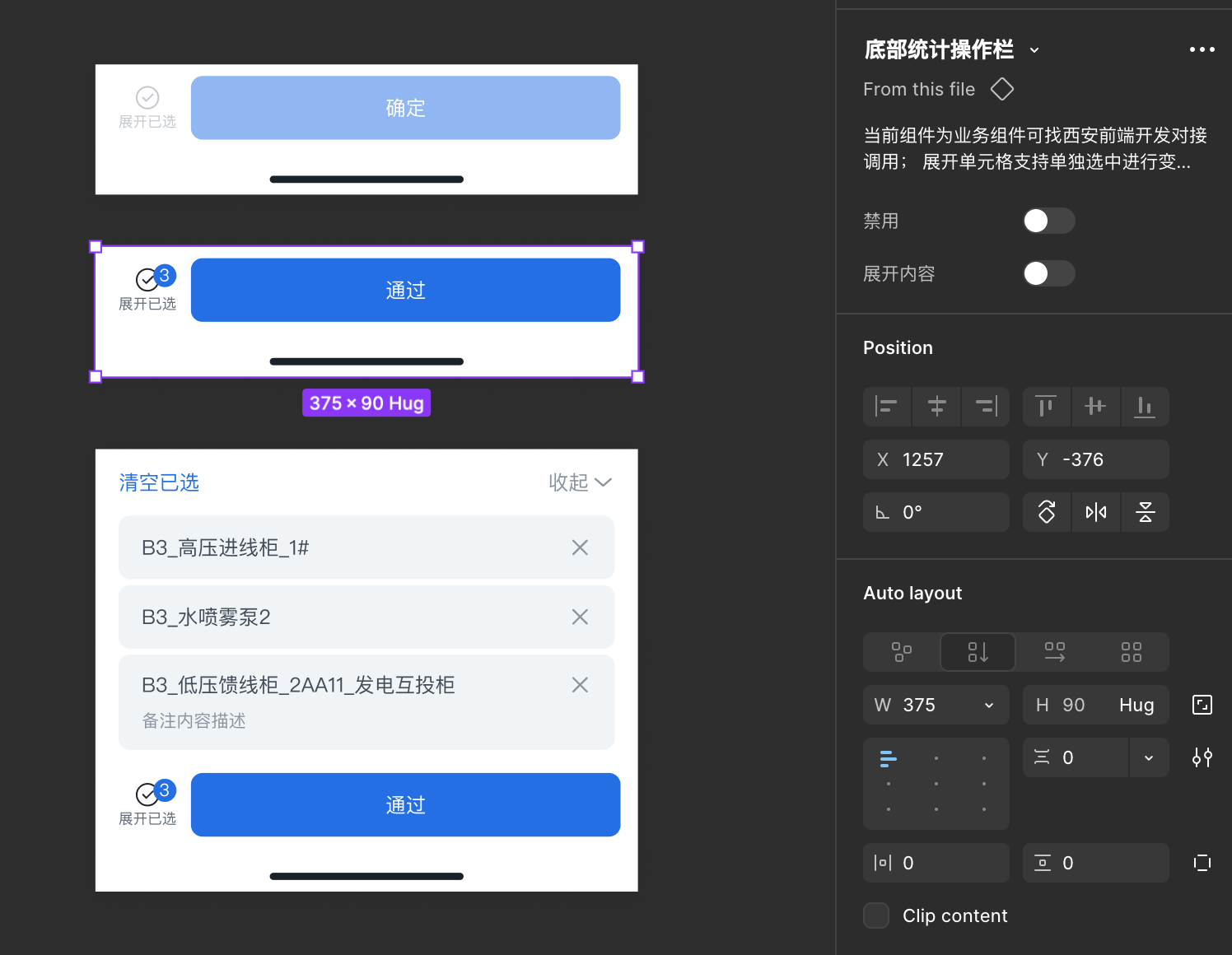Screen dimensions: 1232x955
Task: Click align right icon in Position
Action: pos(986,406)
